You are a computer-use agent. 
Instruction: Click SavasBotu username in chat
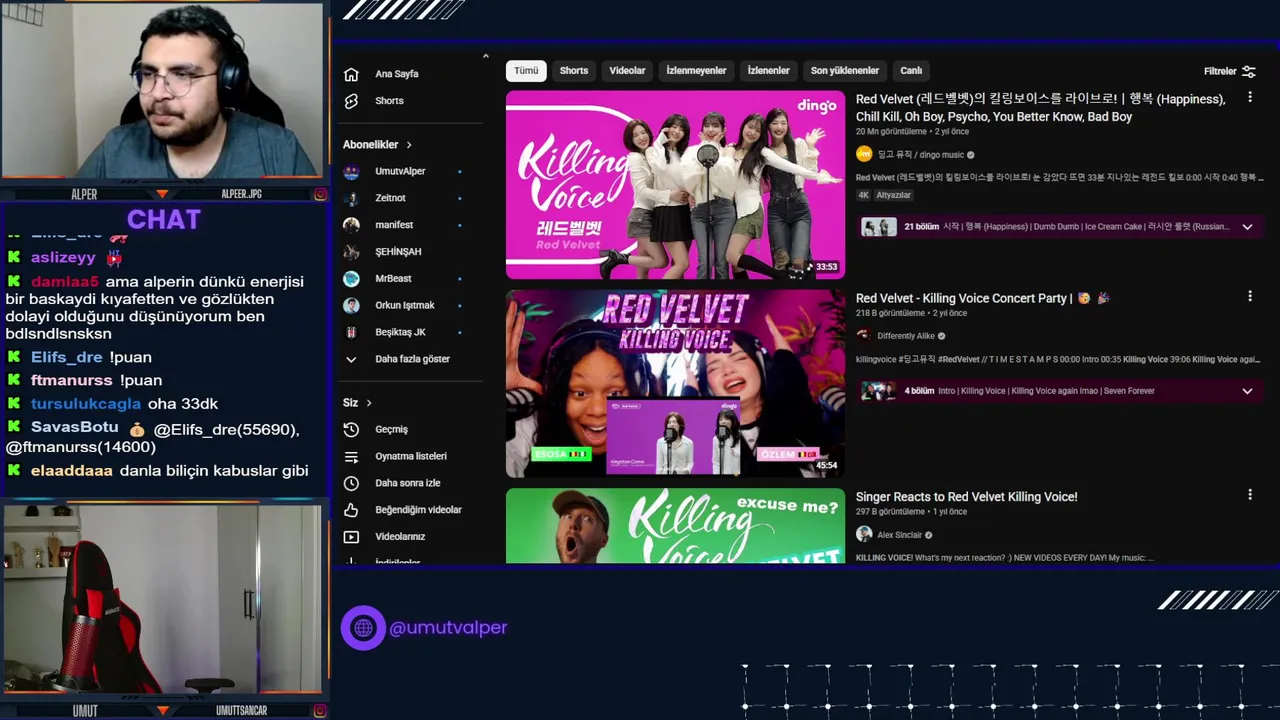click(75, 427)
